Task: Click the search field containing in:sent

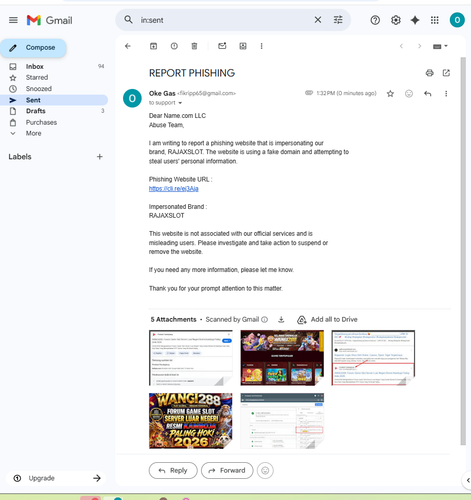Action: [223, 20]
